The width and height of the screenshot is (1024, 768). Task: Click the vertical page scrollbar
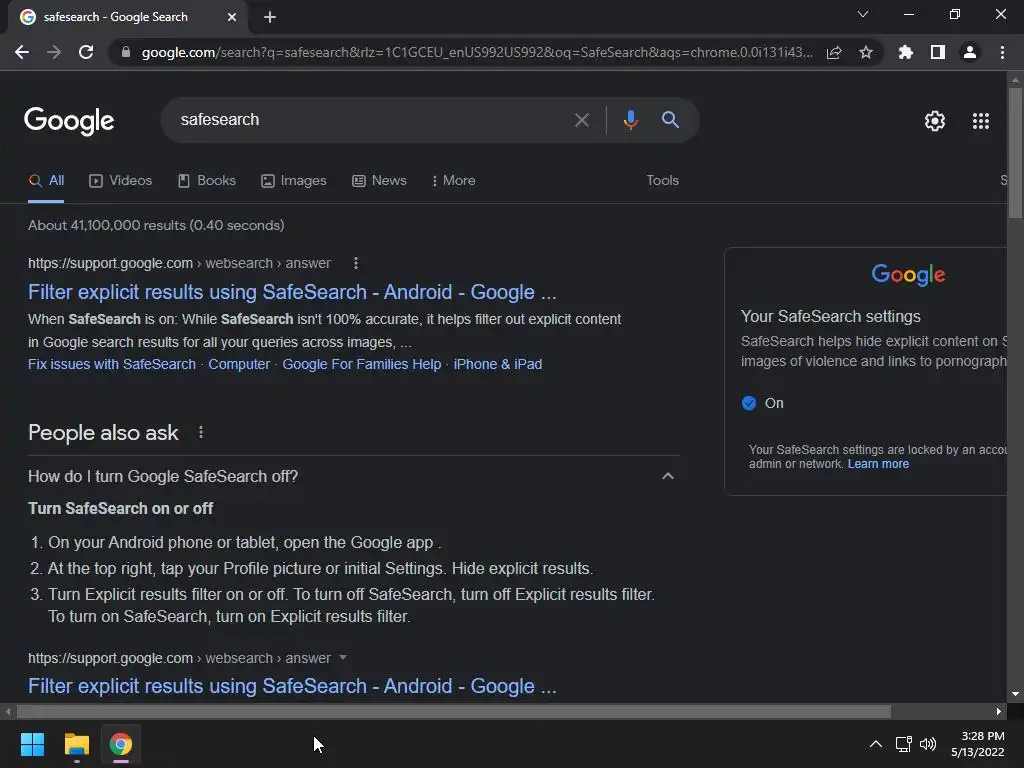(1015, 153)
